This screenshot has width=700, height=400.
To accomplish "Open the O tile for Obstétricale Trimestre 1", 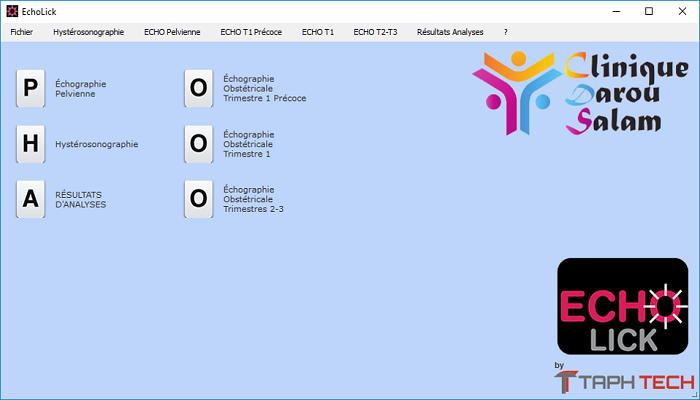I will [x=199, y=144].
